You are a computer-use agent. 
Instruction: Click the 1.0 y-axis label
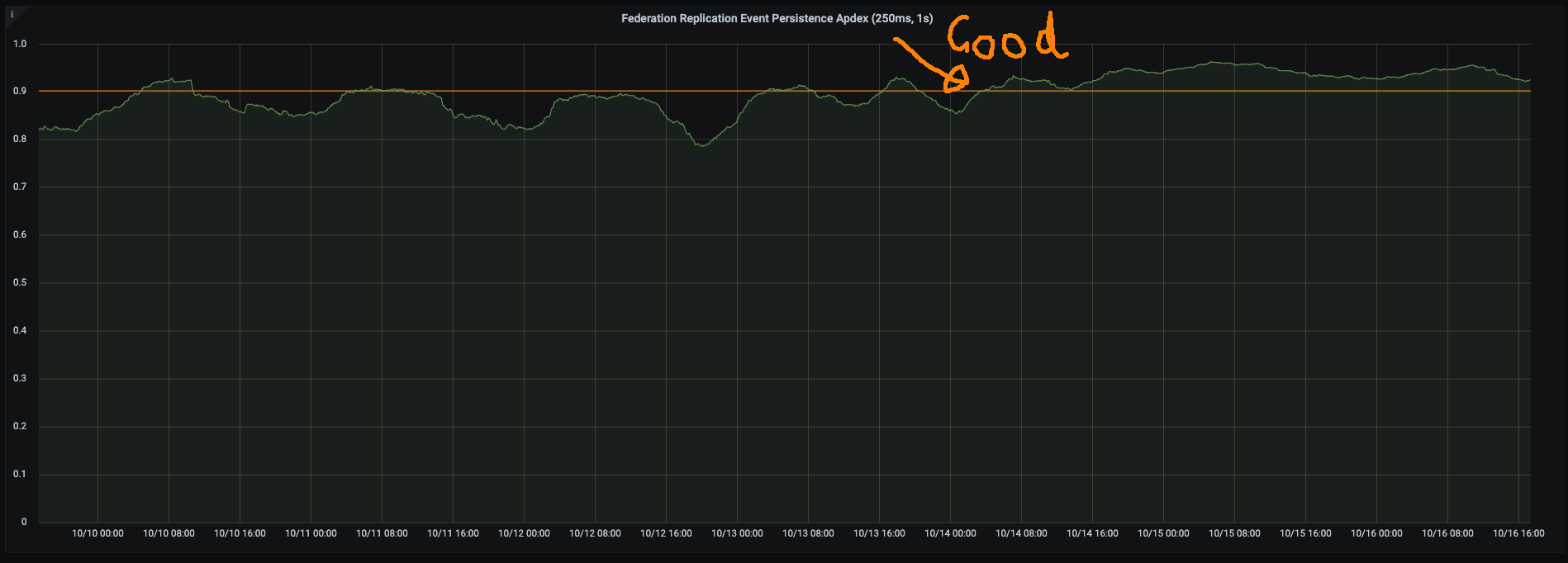pyautogui.click(x=20, y=44)
